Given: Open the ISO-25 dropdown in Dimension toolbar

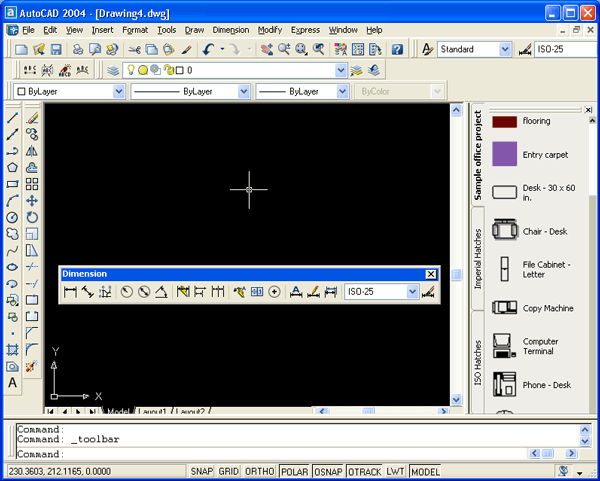Looking at the screenshot, I should pos(411,292).
